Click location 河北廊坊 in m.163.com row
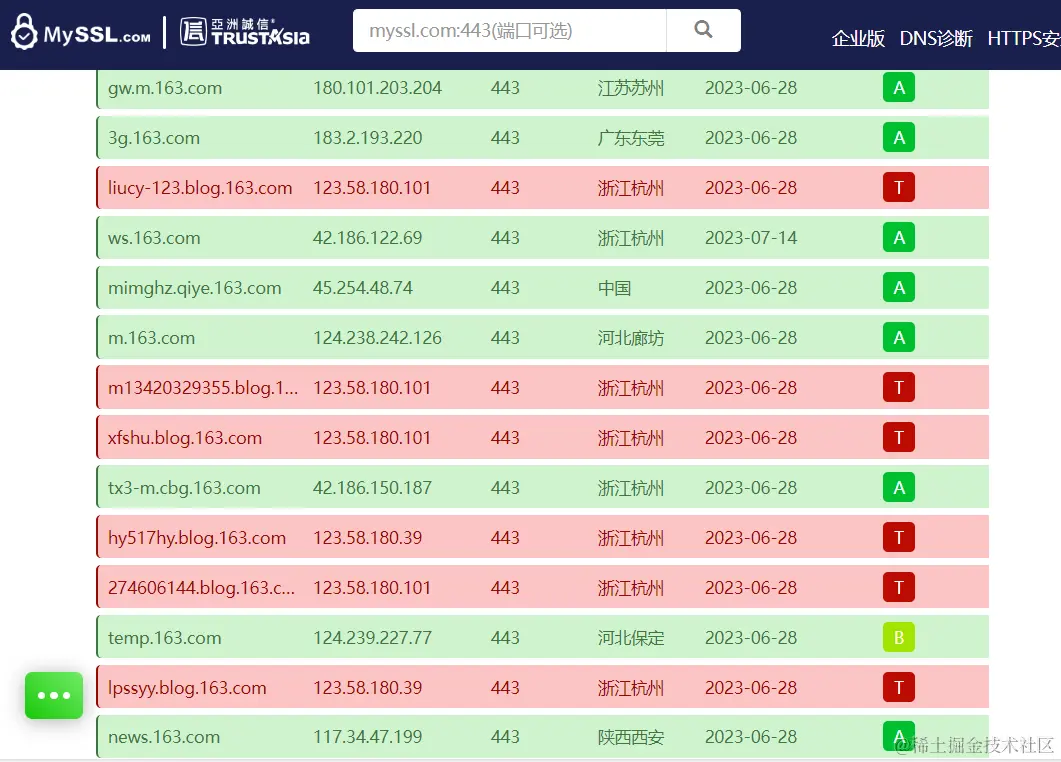The width and height of the screenshot is (1061, 762). tap(631, 338)
